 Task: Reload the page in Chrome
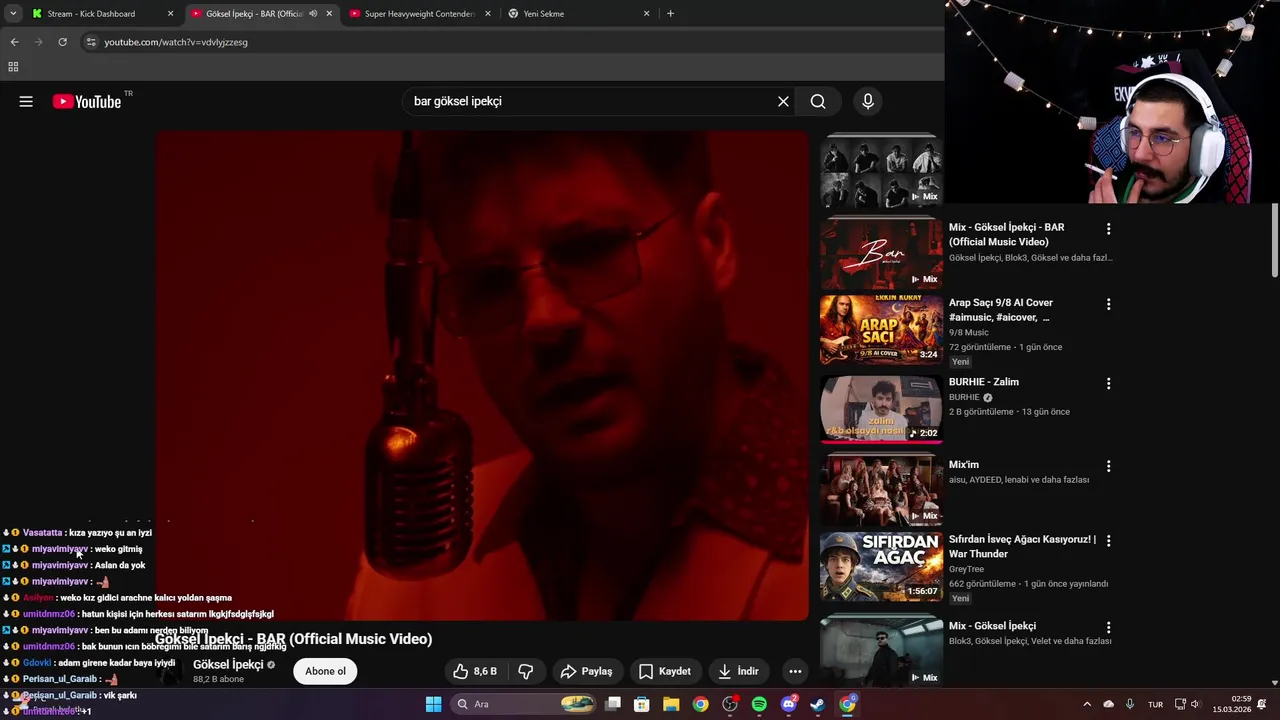pos(62,42)
